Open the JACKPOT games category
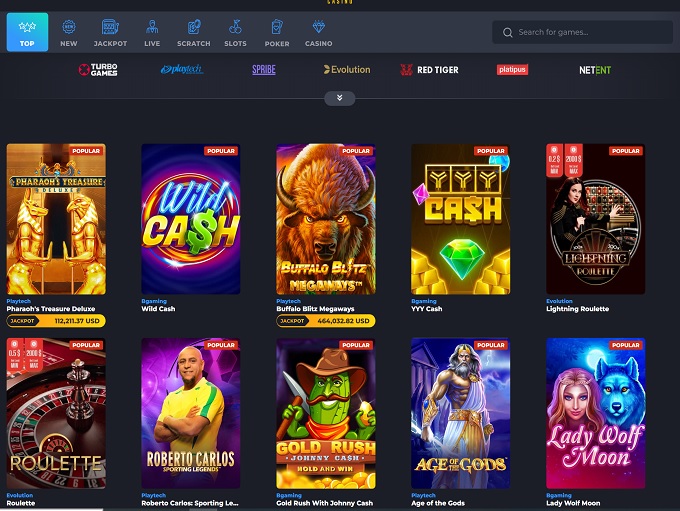 (x=110, y=32)
